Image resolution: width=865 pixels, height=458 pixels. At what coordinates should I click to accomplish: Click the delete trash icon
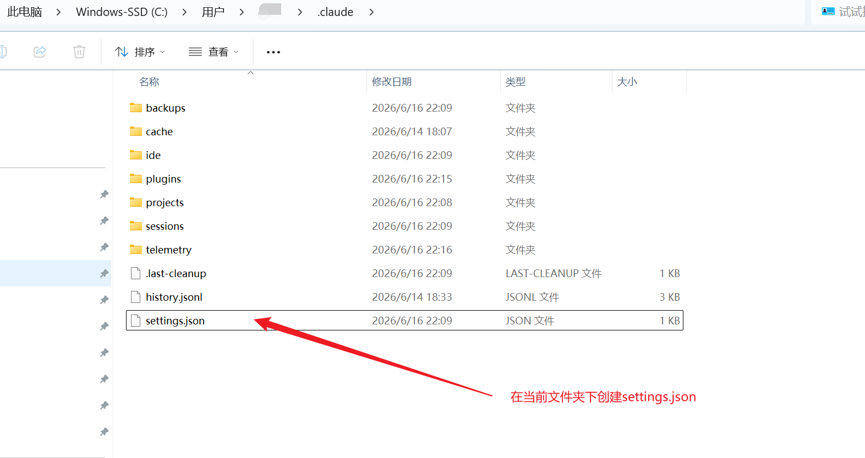click(79, 52)
